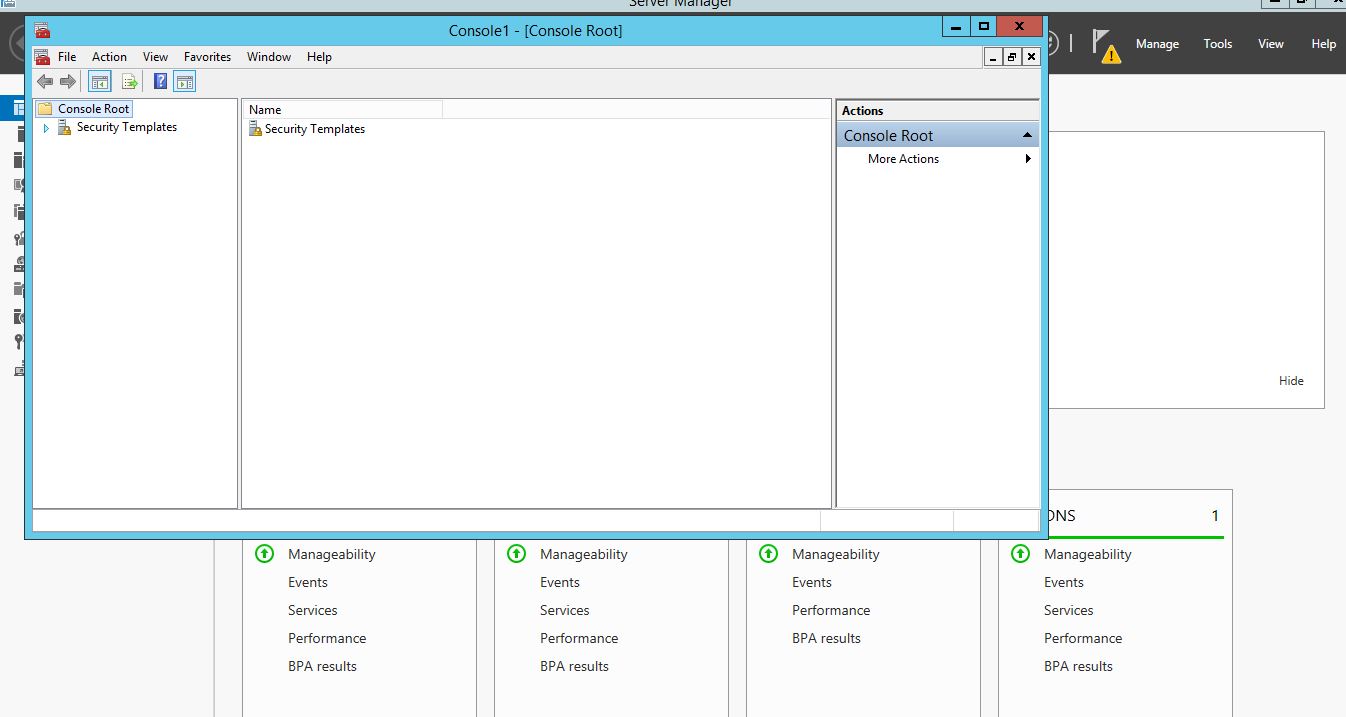Open Server Manager notifications flag icon

point(1105,46)
